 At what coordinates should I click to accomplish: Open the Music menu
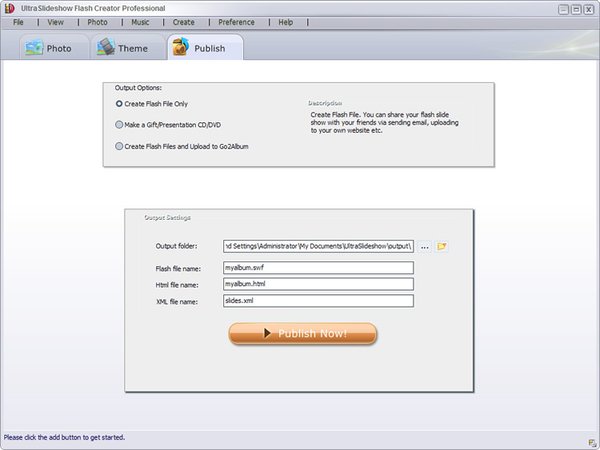click(x=140, y=22)
